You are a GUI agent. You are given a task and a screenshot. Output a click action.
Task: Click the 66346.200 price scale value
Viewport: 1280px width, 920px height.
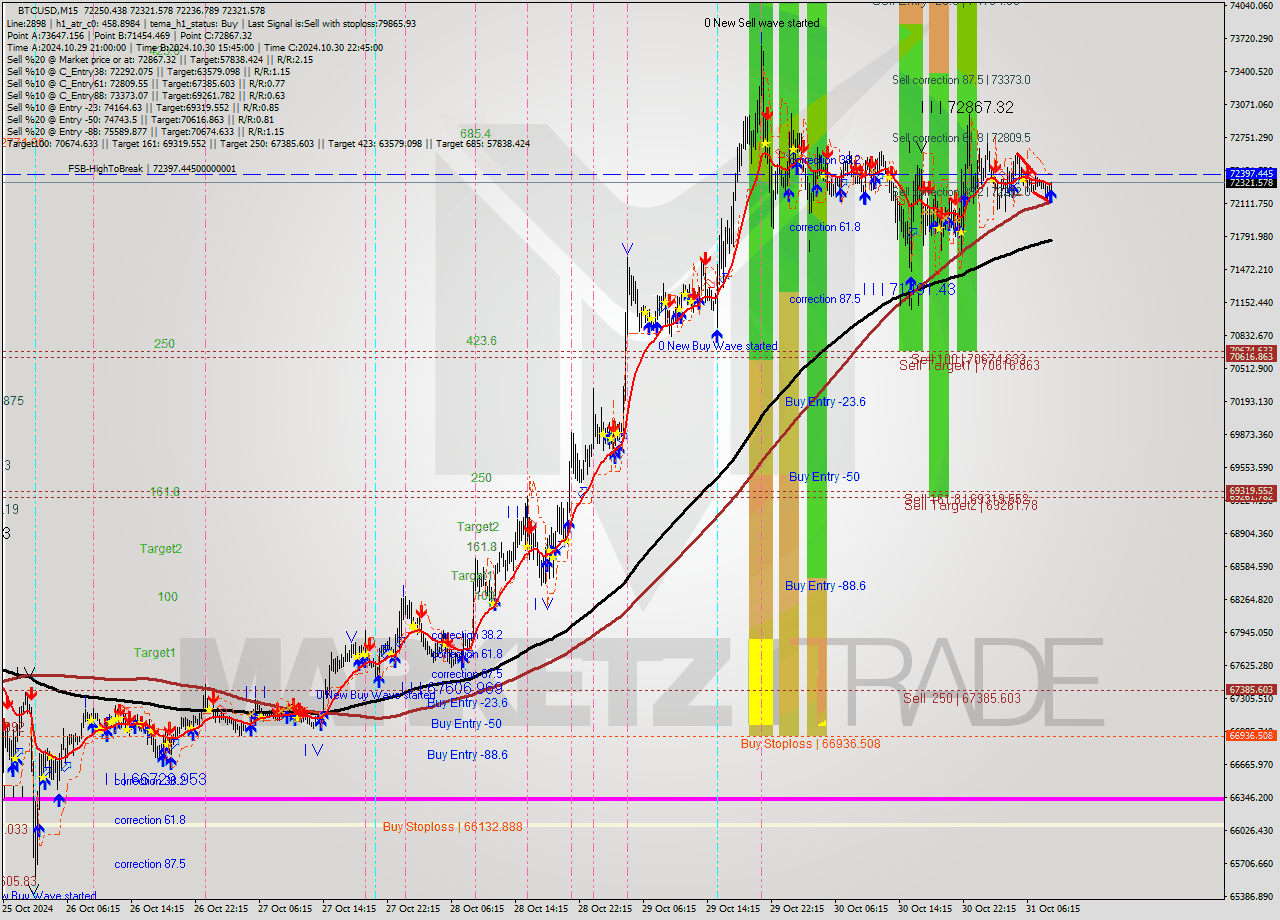coord(1251,797)
